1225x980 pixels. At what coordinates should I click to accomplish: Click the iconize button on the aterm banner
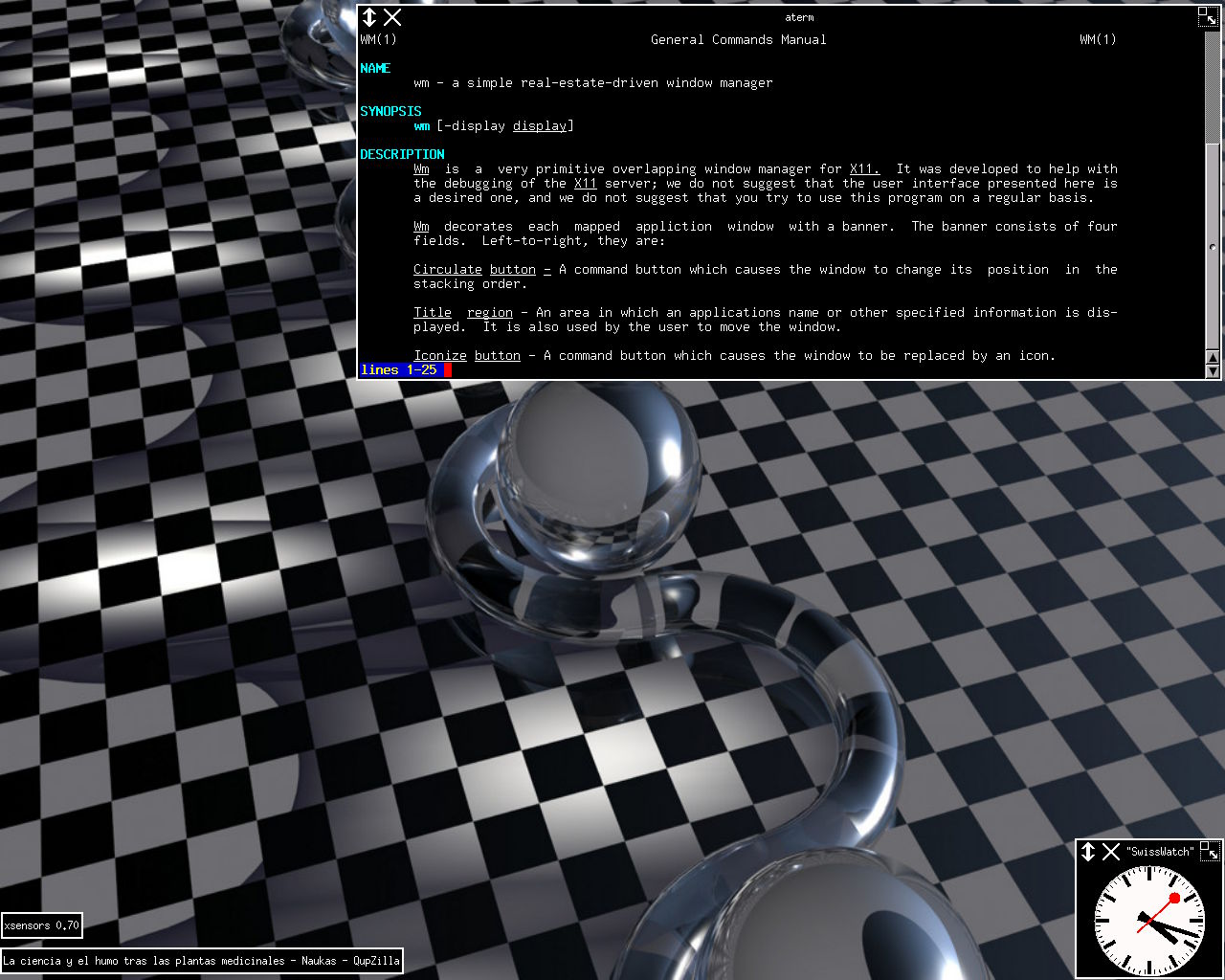[x=1208, y=17]
